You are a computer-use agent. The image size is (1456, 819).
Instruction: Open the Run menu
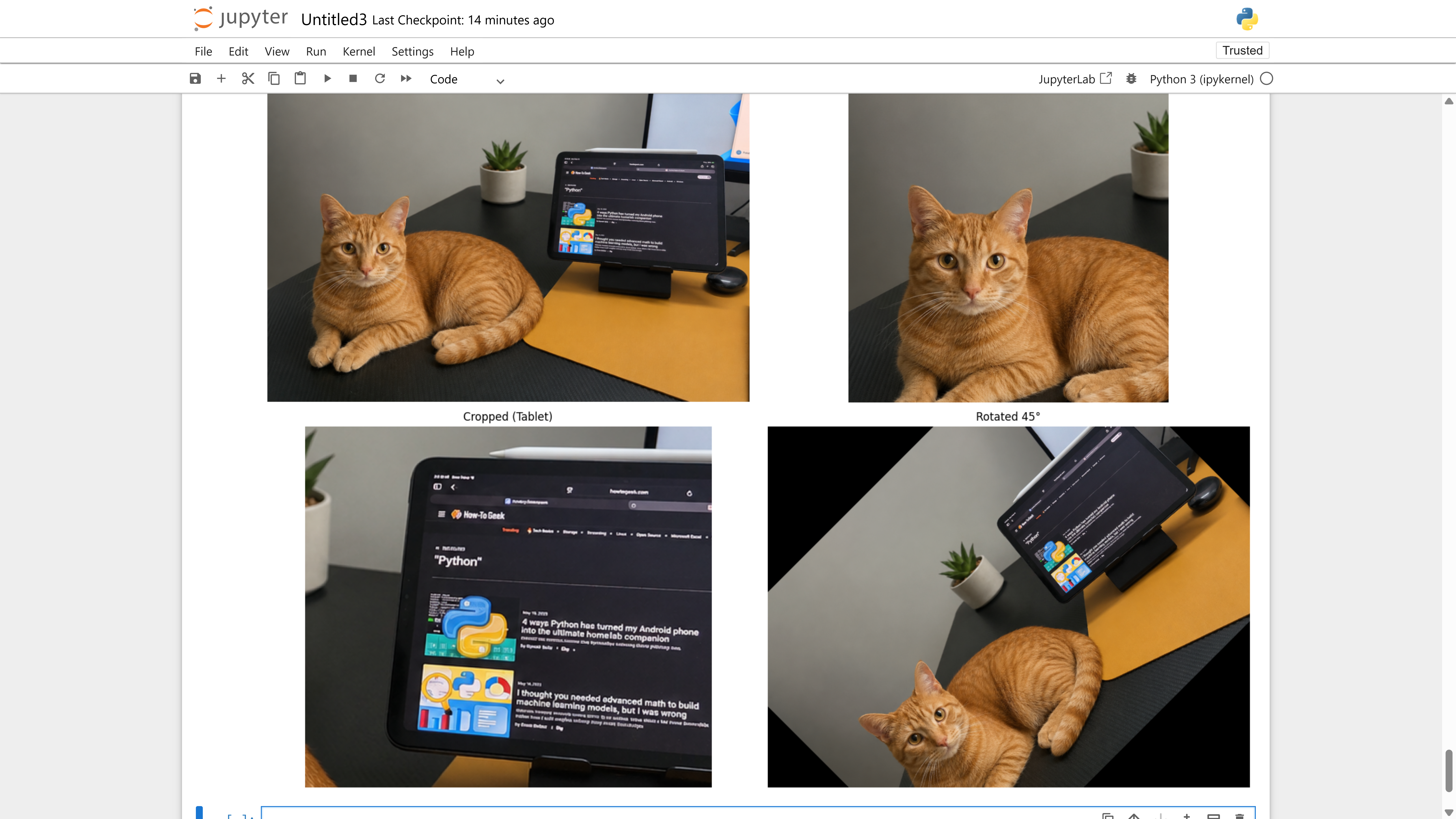(316, 51)
